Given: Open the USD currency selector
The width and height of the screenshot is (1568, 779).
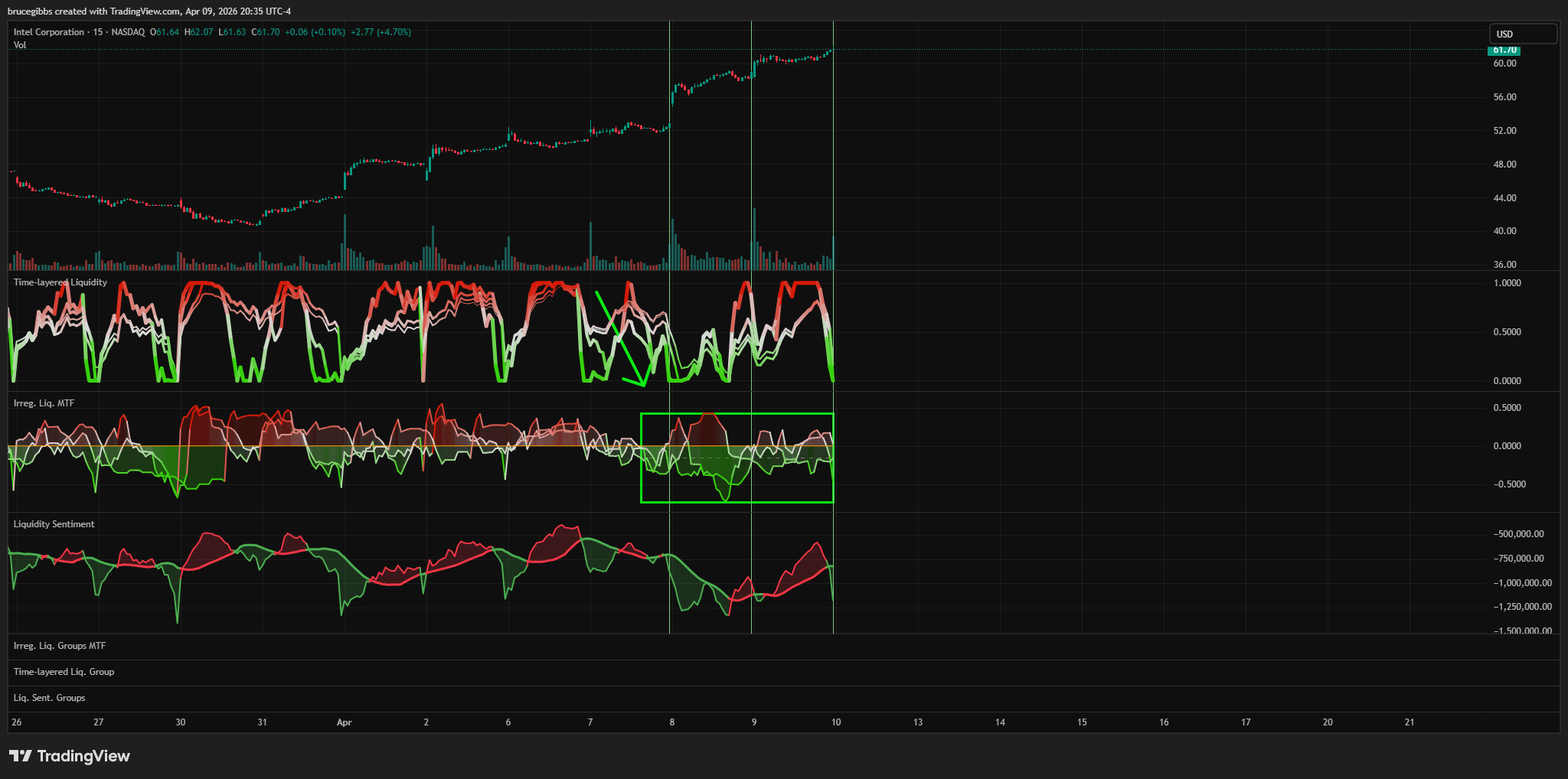Looking at the screenshot, I should click(1522, 34).
